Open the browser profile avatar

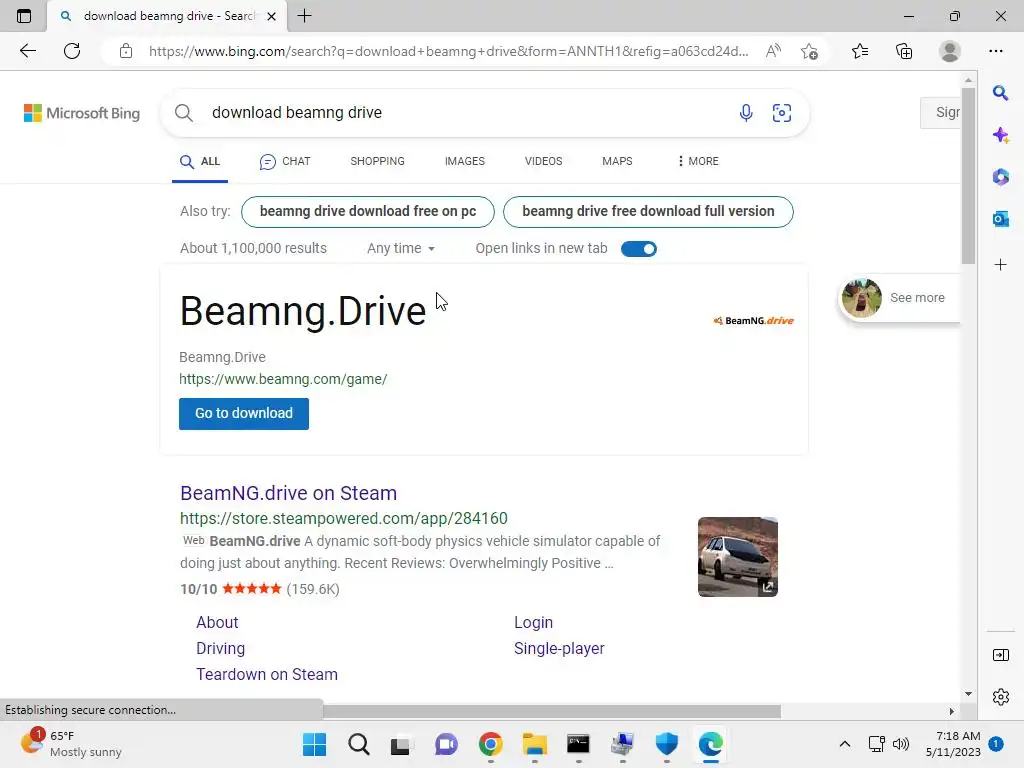pos(950,51)
